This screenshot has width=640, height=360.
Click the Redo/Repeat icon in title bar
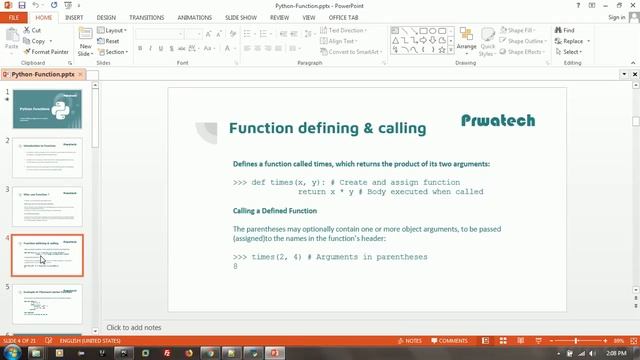coord(54,5)
